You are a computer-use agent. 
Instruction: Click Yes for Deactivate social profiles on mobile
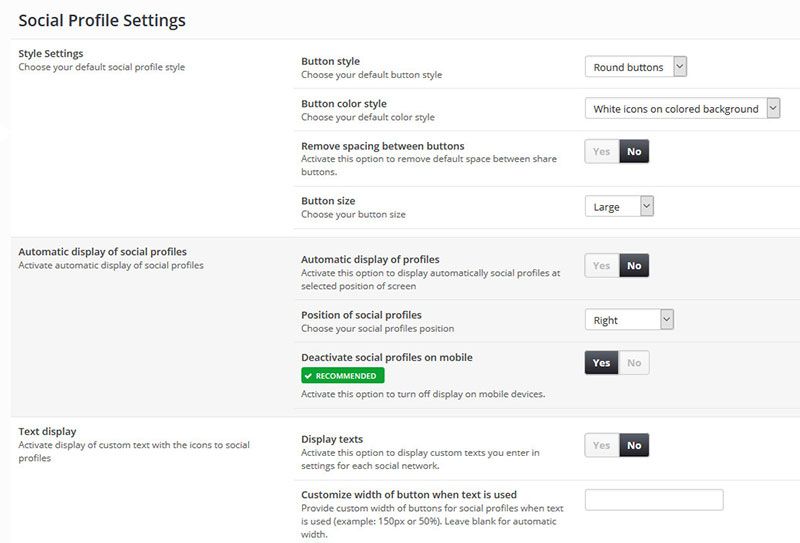602,363
